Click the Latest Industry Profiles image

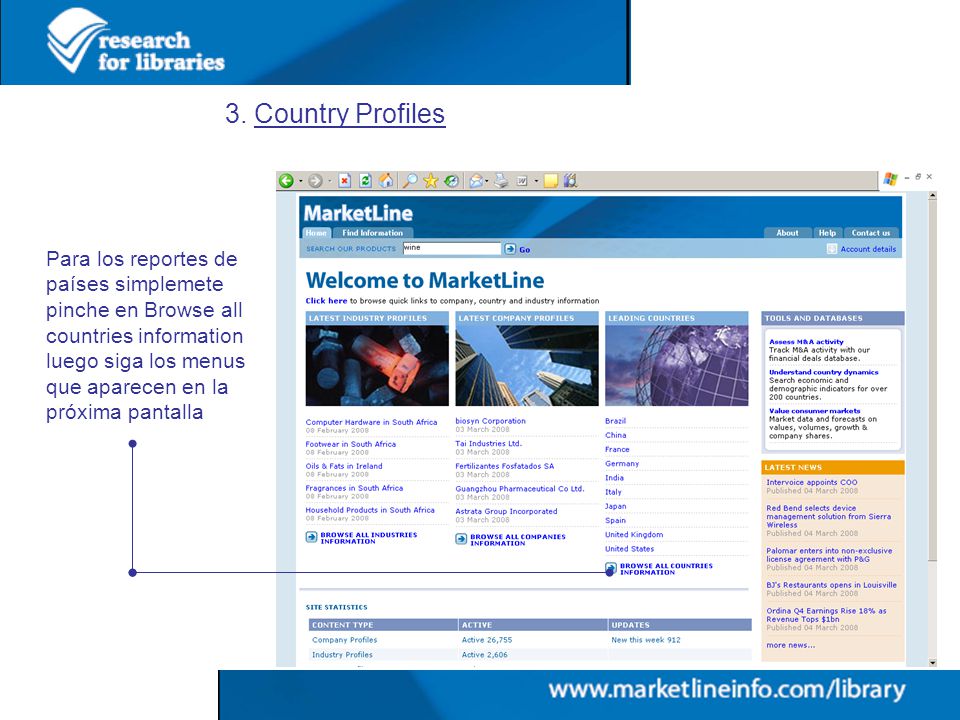[377, 366]
